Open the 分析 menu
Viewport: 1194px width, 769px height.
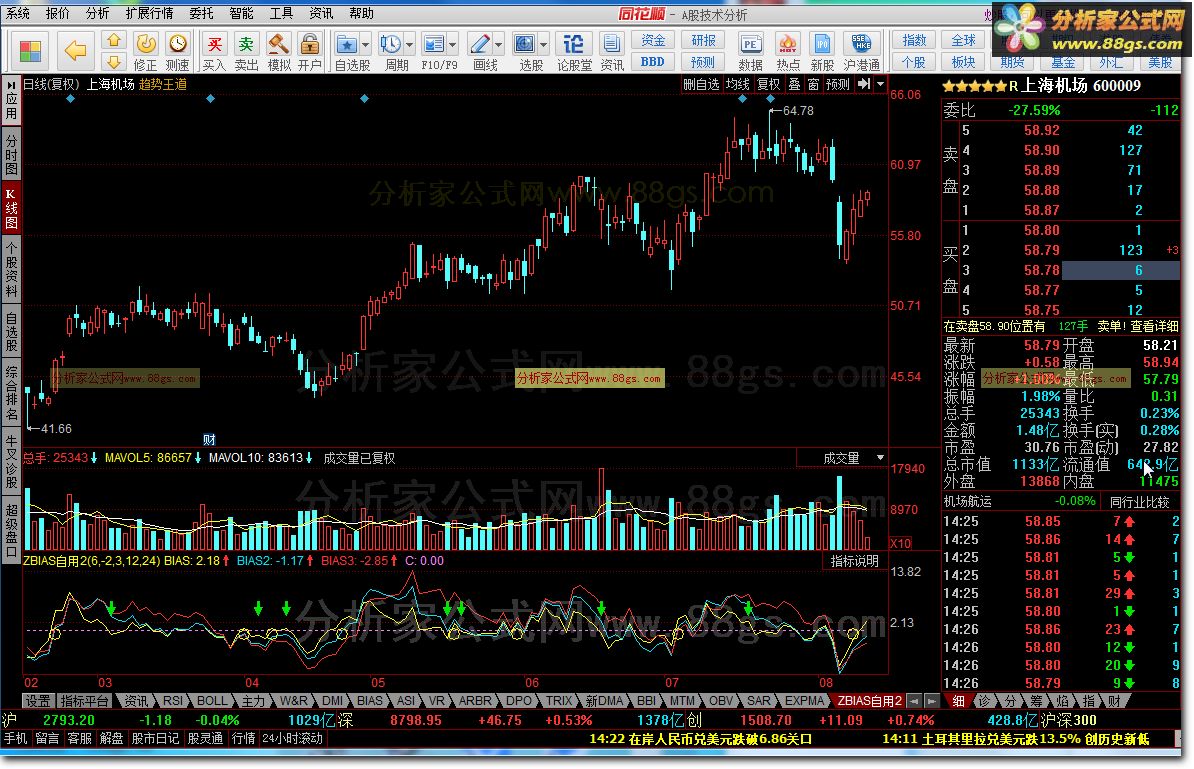(97, 13)
